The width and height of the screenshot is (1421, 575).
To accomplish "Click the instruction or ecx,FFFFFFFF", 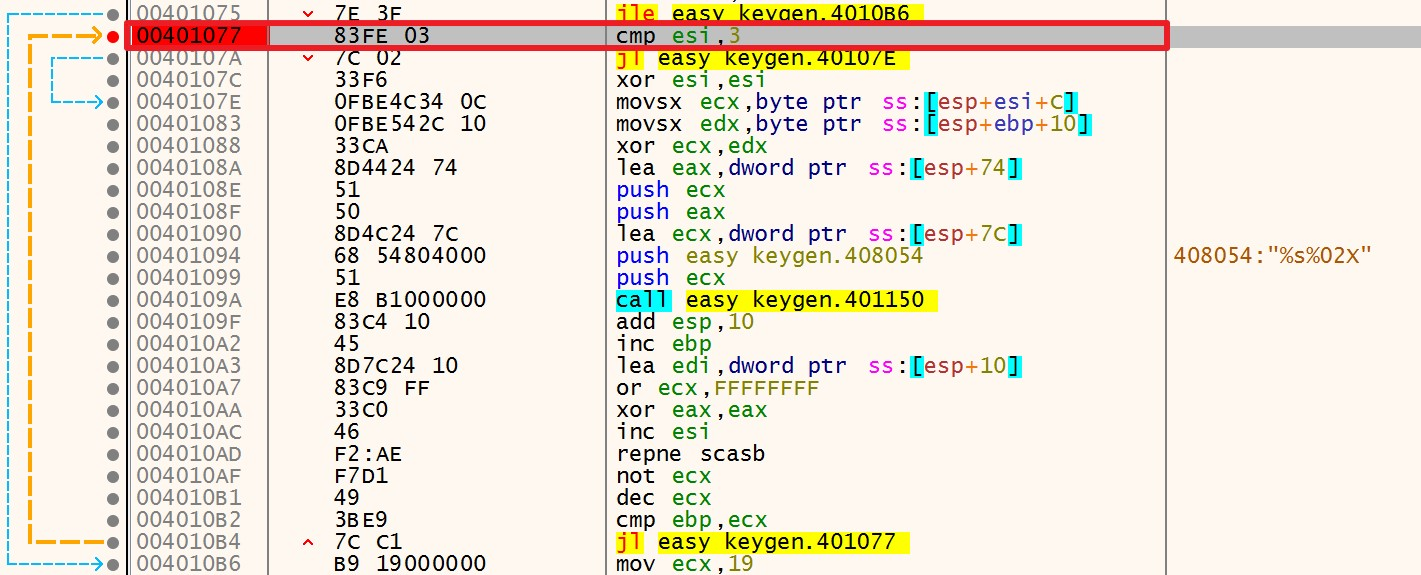I will pos(719,388).
